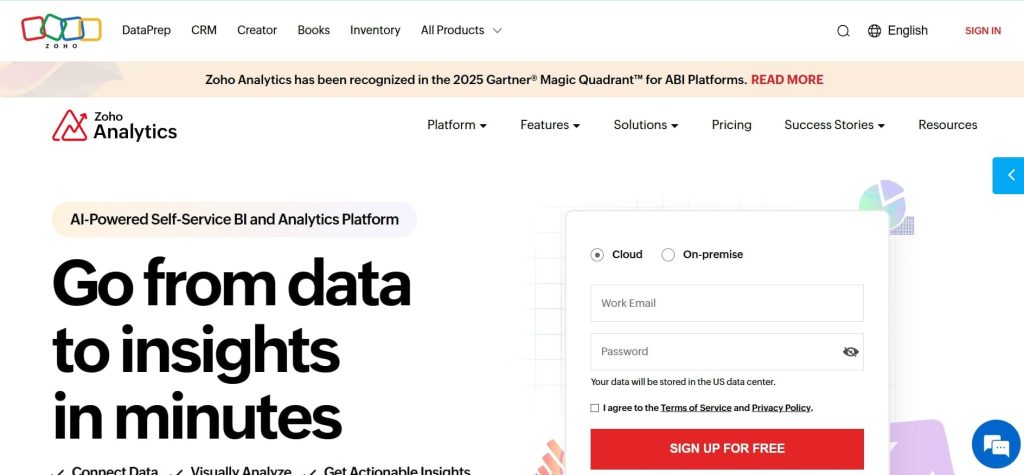Open the live chat bubble icon

tap(997, 445)
